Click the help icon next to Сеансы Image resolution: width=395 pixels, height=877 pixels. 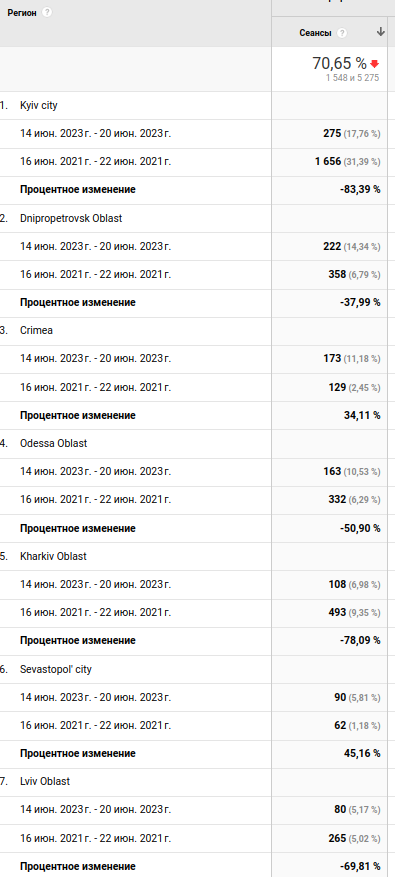(342, 33)
